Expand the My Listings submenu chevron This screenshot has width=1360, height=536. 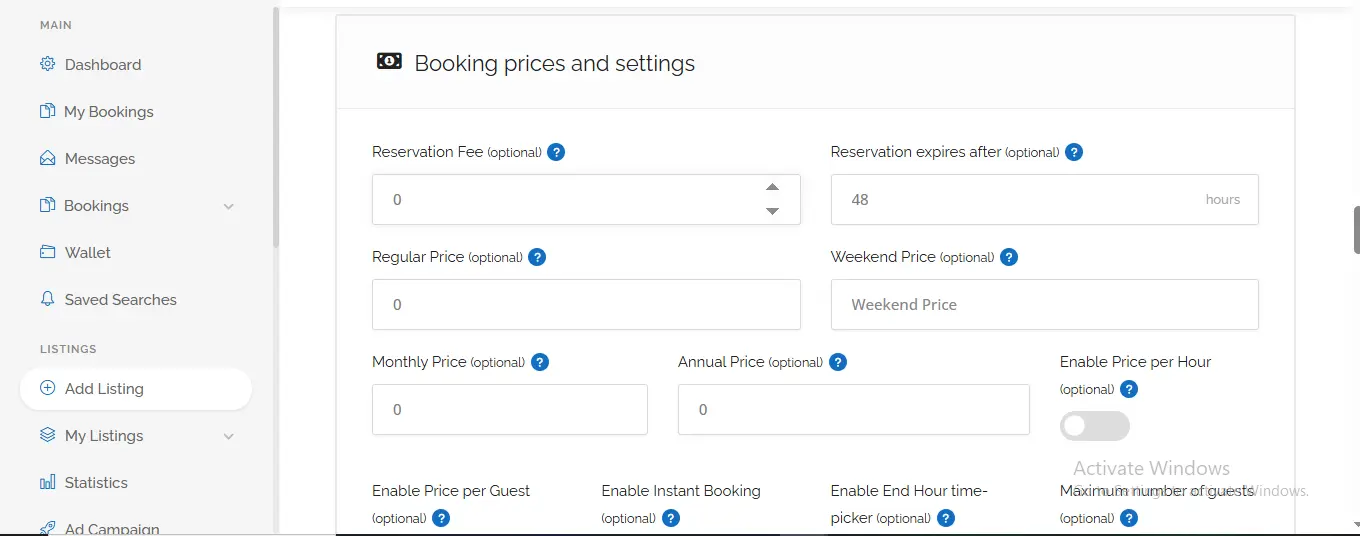click(228, 436)
